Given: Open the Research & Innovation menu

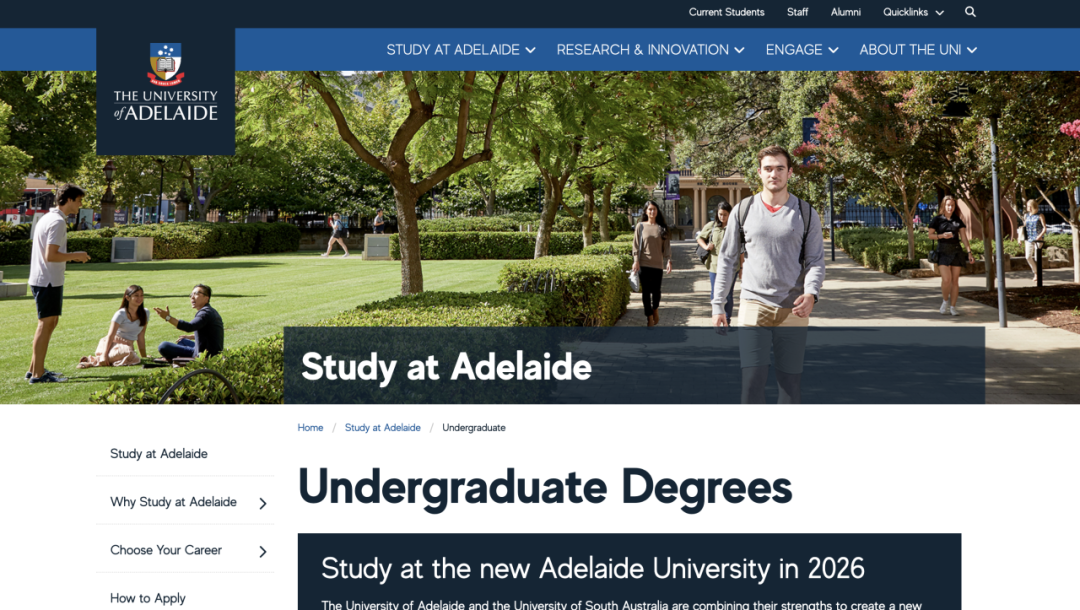Looking at the screenshot, I should [x=650, y=50].
